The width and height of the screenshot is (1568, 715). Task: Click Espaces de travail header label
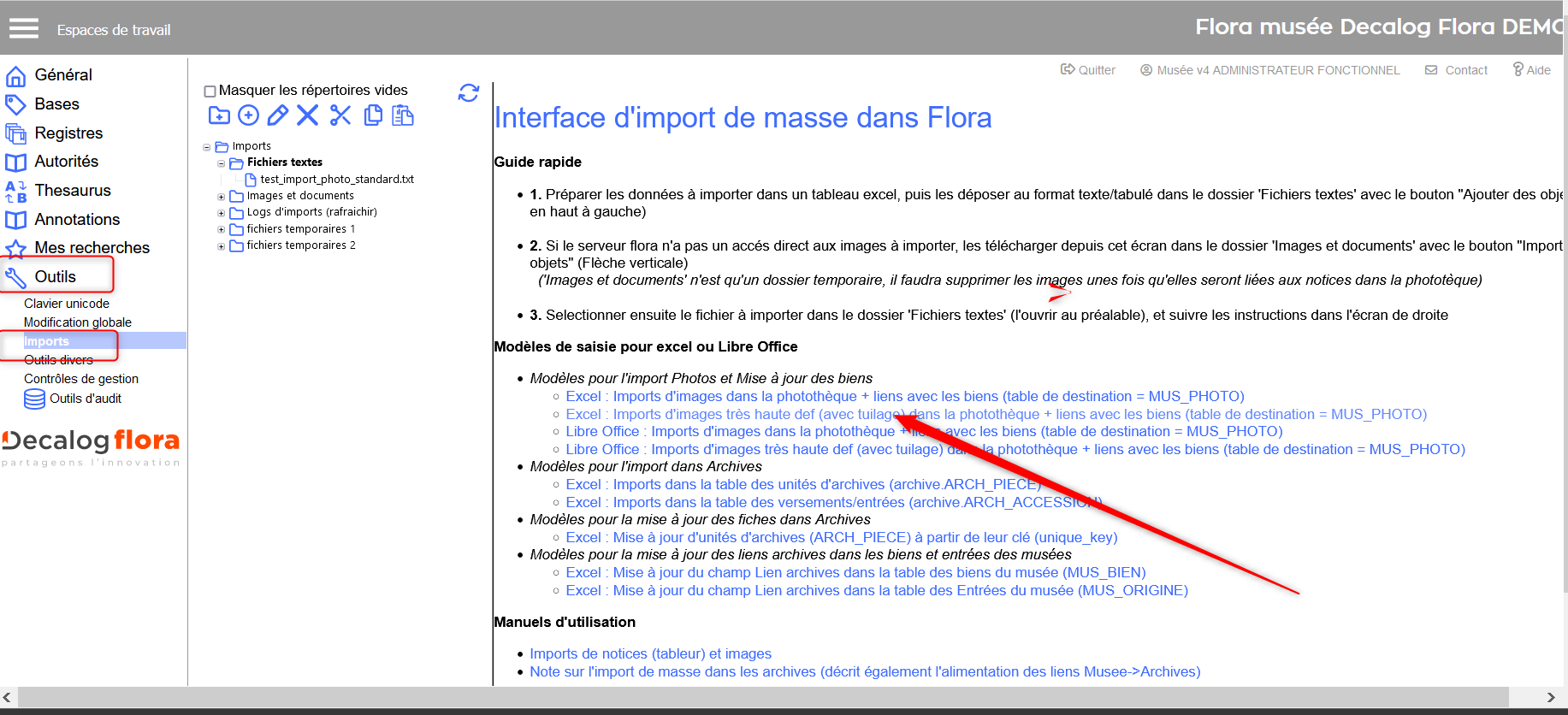[x=114, y=30]
